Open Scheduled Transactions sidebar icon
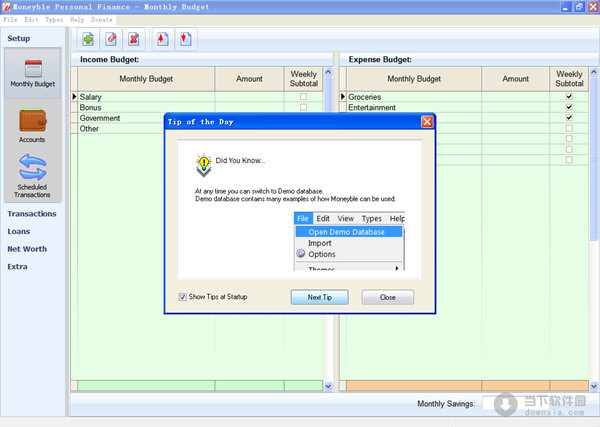Screen dimensions: 600x427 click(x=32, y=176)
